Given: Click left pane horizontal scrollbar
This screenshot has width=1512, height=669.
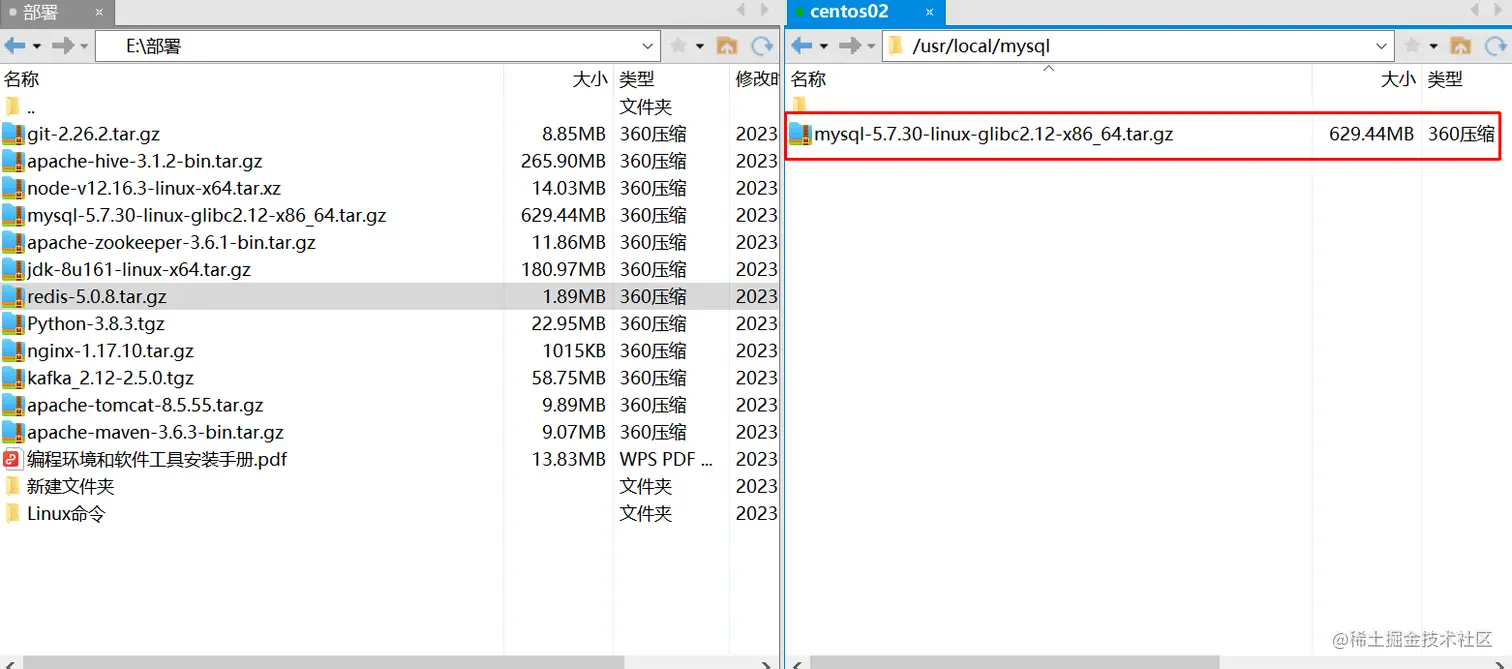Looking at the screenshot, I should [323, 662].
